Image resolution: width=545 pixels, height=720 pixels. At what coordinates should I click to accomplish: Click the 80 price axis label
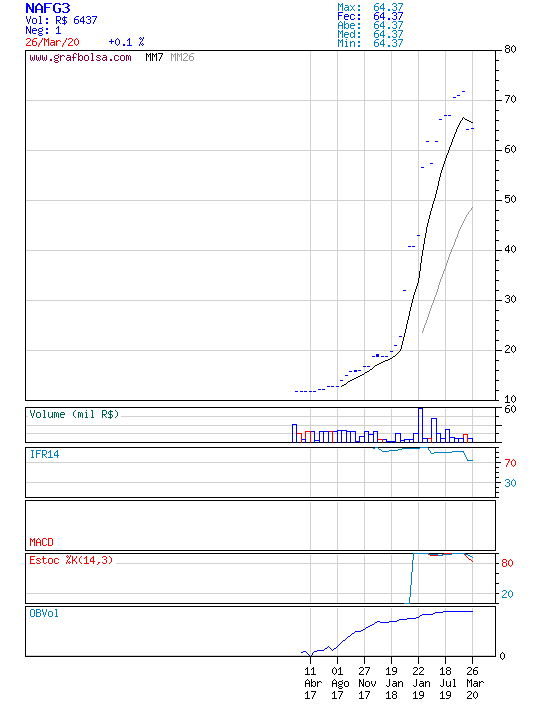tap(510, 49)
